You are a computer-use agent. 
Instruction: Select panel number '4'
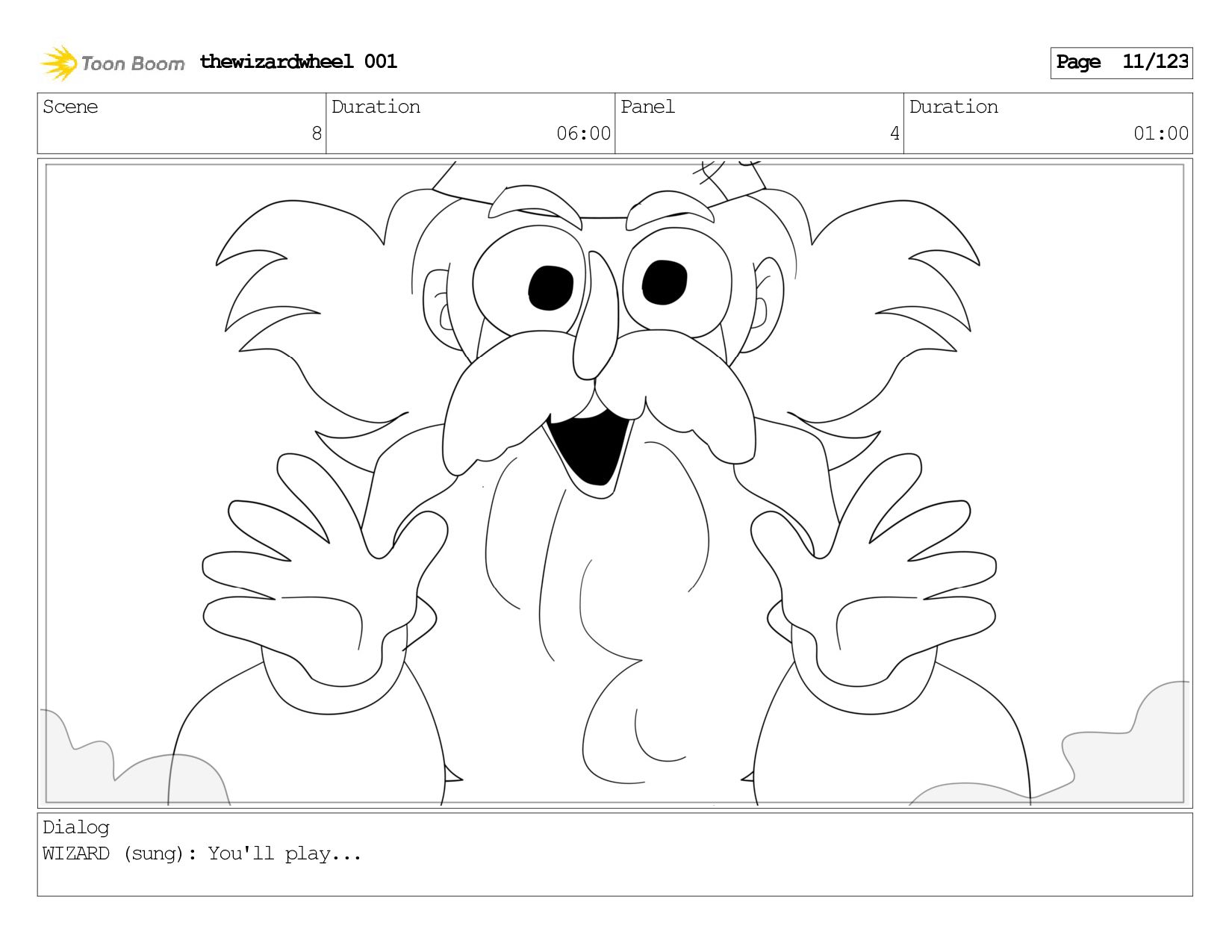point(895,134)
